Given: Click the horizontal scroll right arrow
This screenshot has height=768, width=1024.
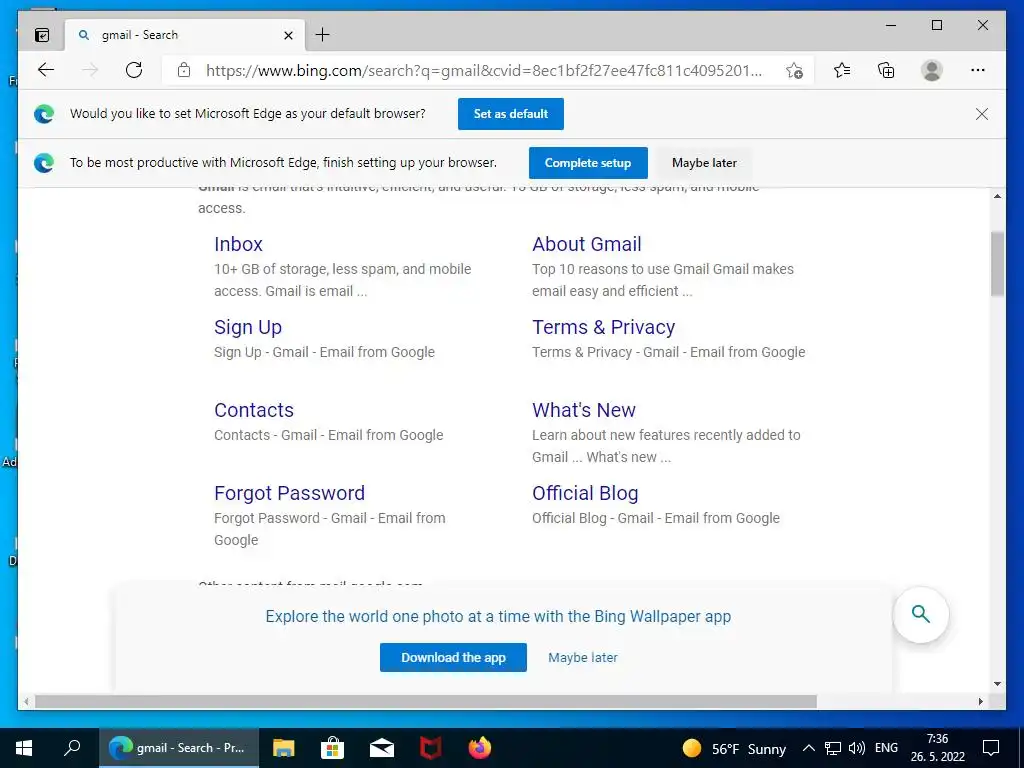Looking at the screenshot, I should click(981, 701).
